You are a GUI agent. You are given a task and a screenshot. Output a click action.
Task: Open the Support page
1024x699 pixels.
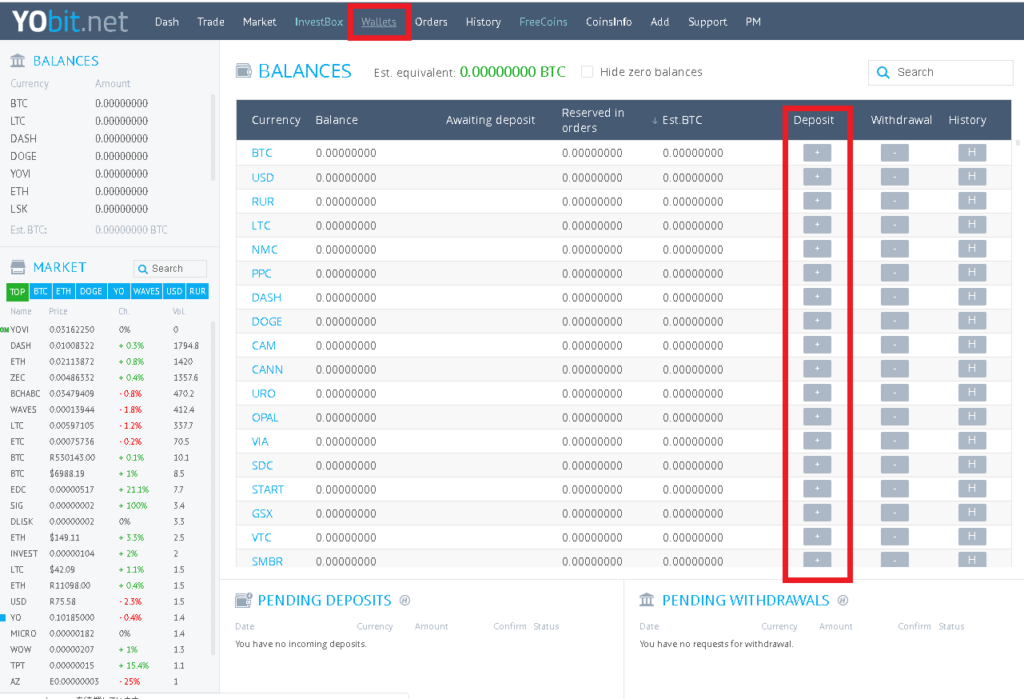click(x=707, y=22)
